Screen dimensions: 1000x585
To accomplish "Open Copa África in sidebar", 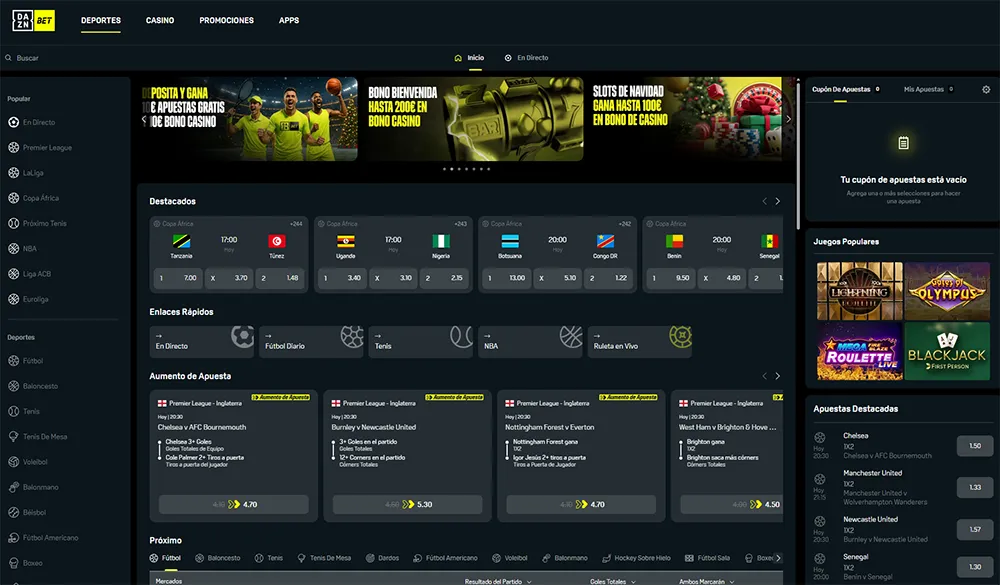I will (33, 198).
